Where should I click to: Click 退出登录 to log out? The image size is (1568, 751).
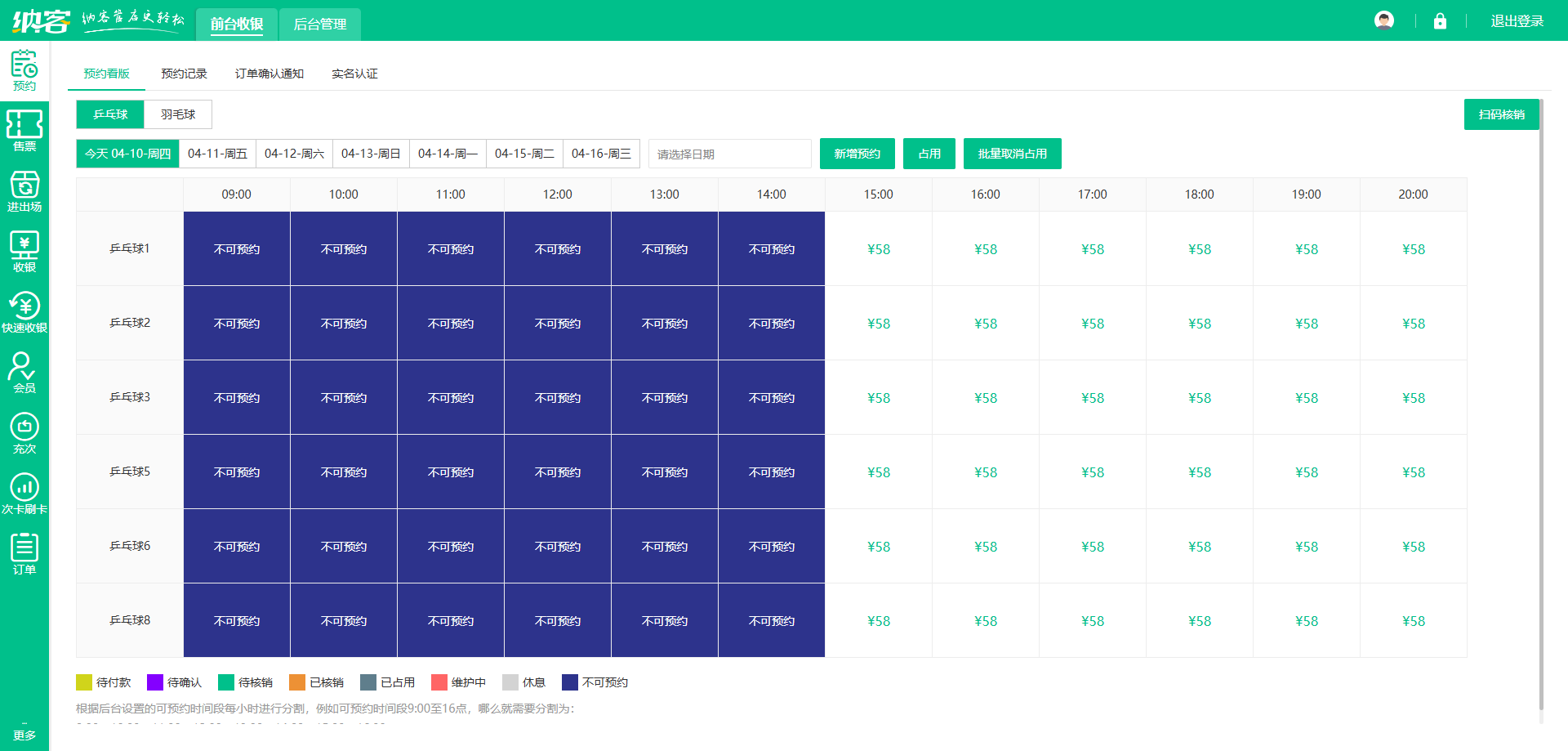click(x=1517, y=21)
